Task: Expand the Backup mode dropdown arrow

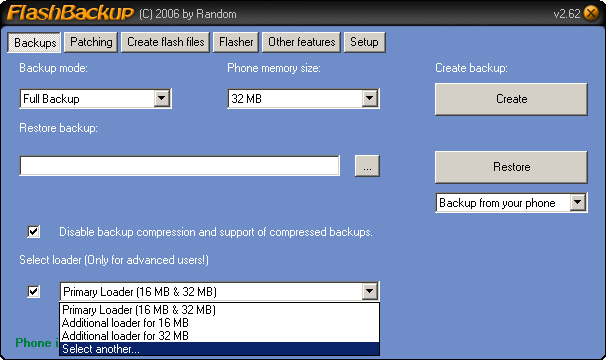Action: coord(162,99)
